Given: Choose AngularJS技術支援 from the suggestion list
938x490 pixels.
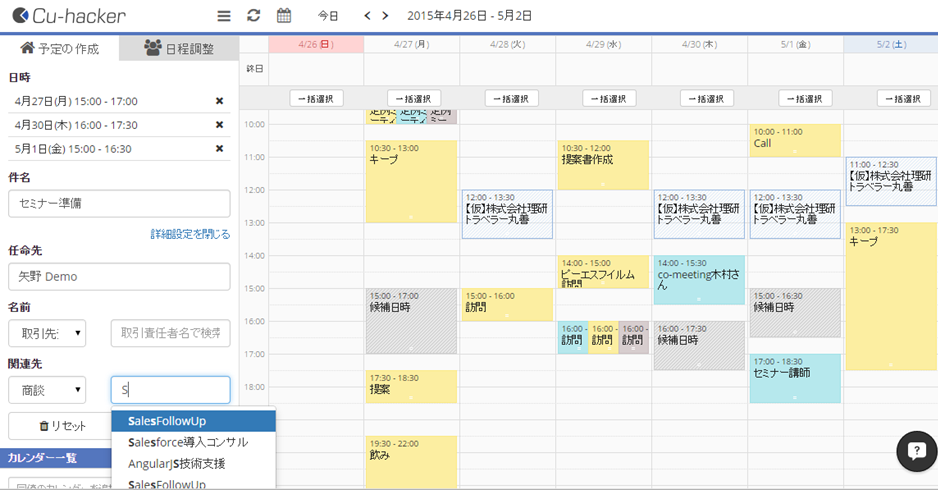Looking at the screenshot, I should (x=177, y=464).
